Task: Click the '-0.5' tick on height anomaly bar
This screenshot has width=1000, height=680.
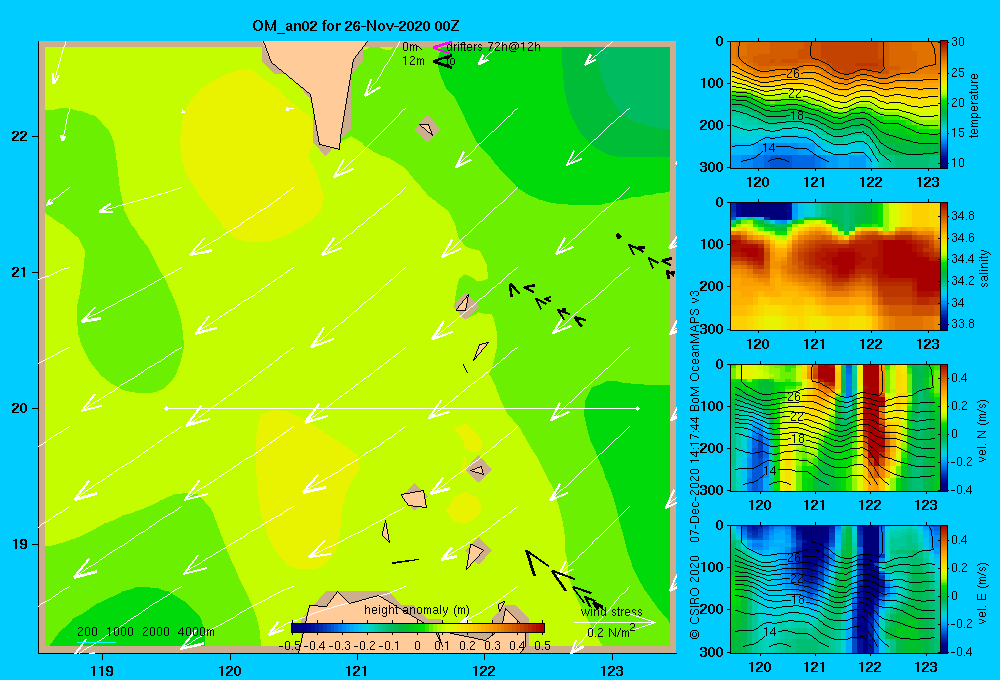Action: click(x=290, y=645)
